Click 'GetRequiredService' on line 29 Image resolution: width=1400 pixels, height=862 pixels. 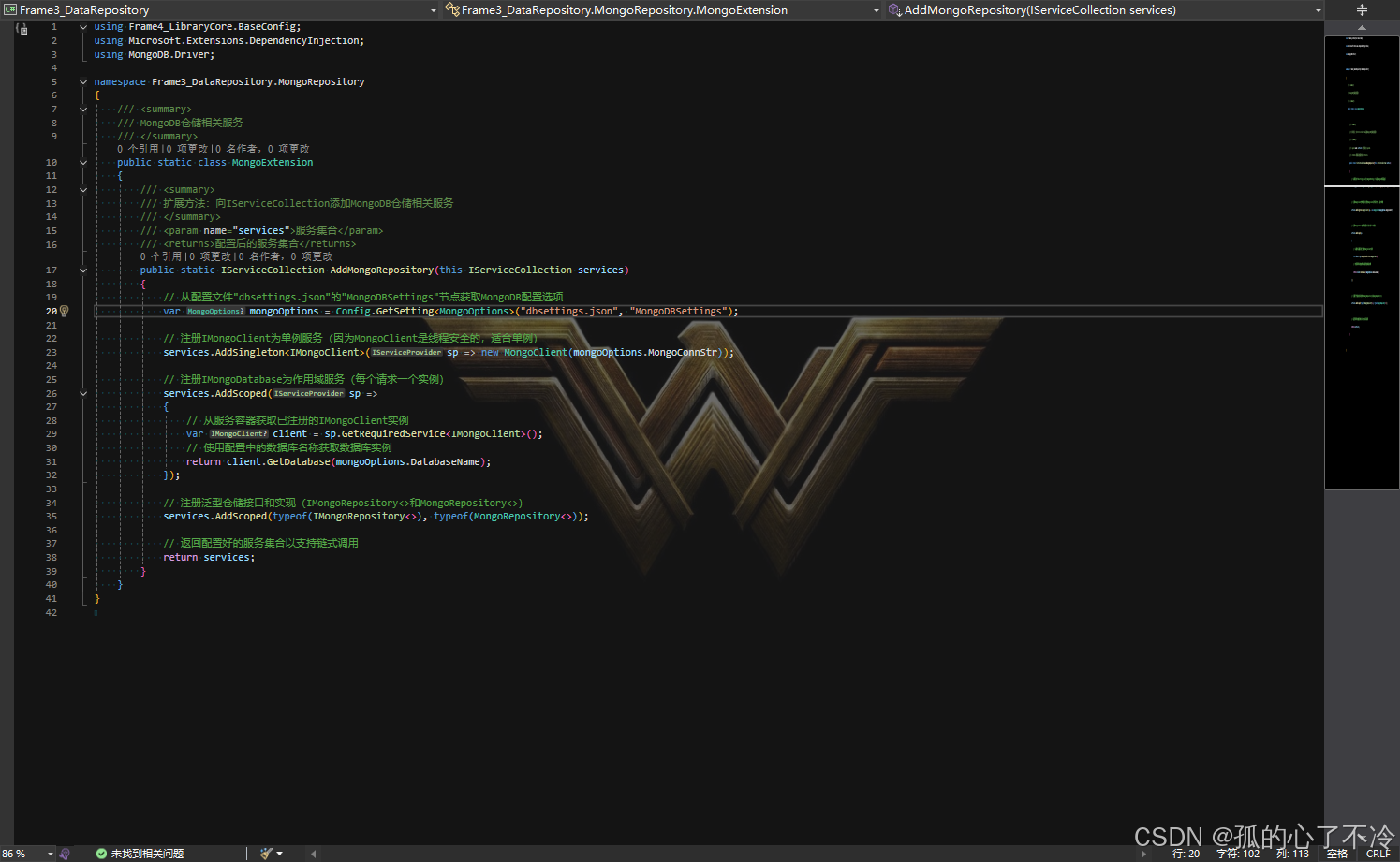tap(393, 434)
